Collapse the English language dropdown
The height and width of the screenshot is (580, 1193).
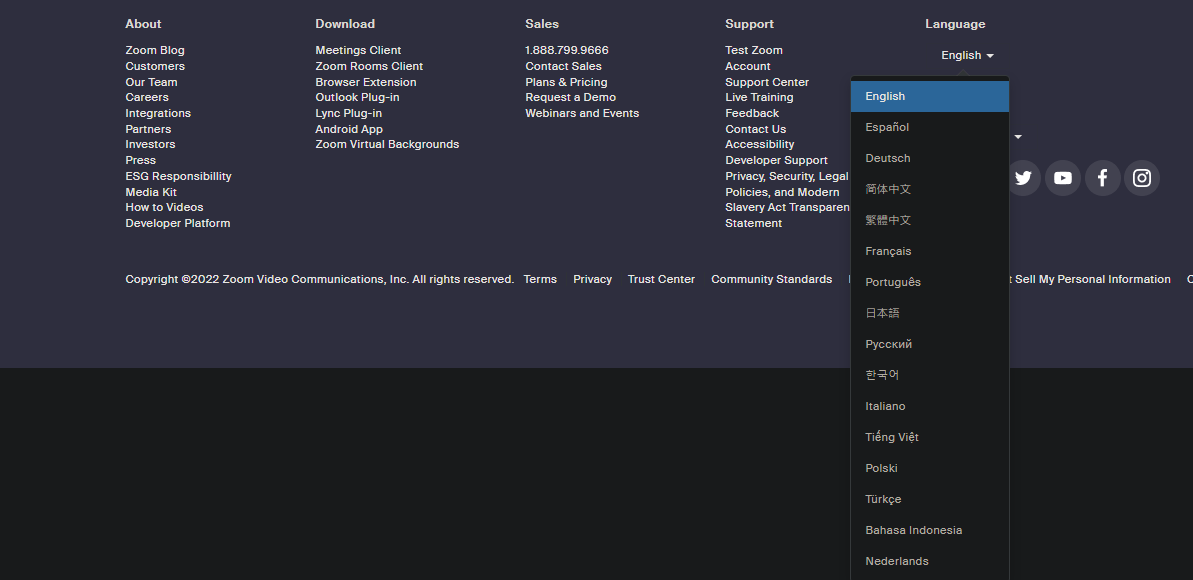[967, 56]
